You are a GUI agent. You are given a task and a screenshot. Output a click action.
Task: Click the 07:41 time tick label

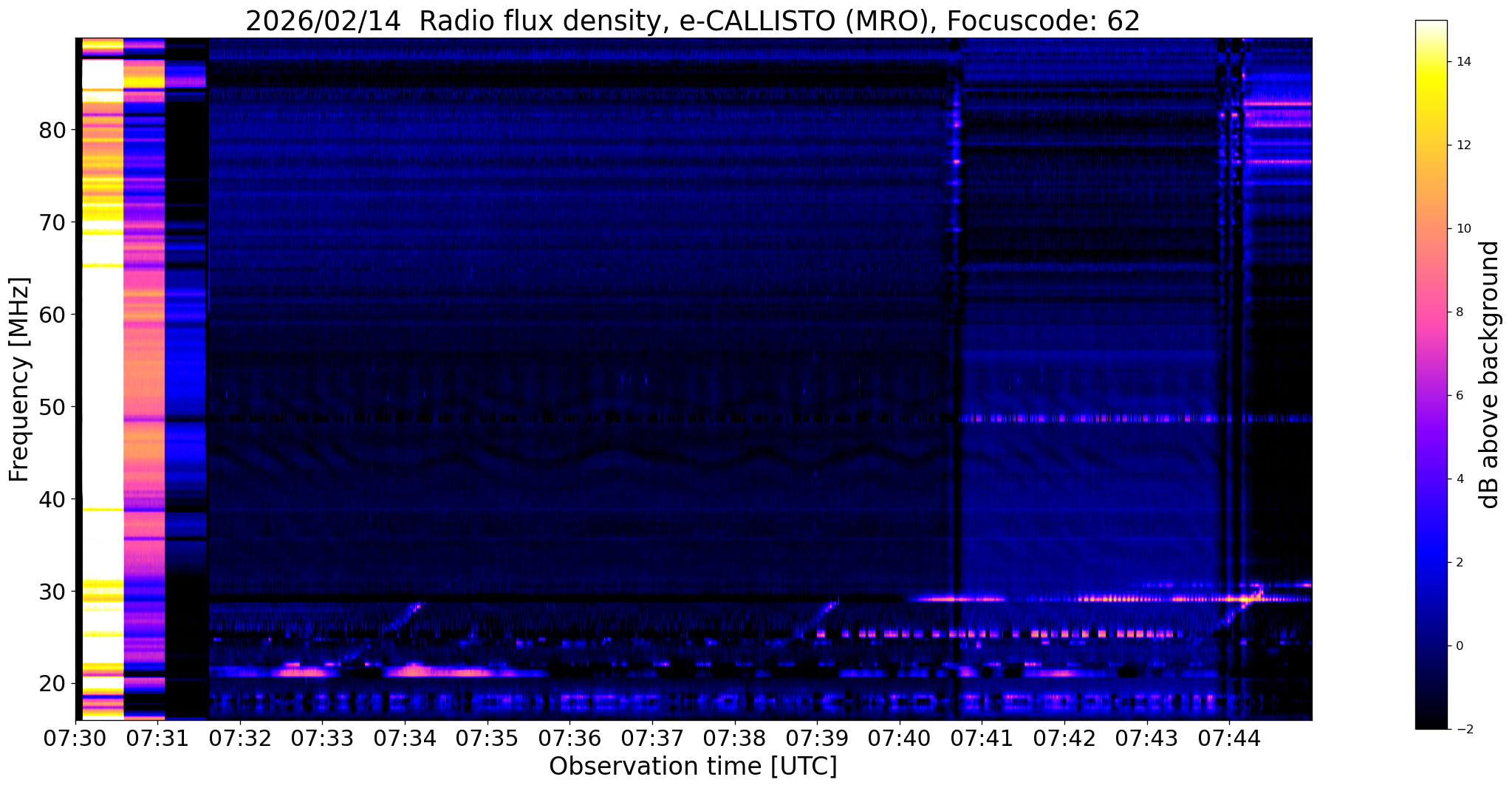pyautogui.click(x=982, y=738)
